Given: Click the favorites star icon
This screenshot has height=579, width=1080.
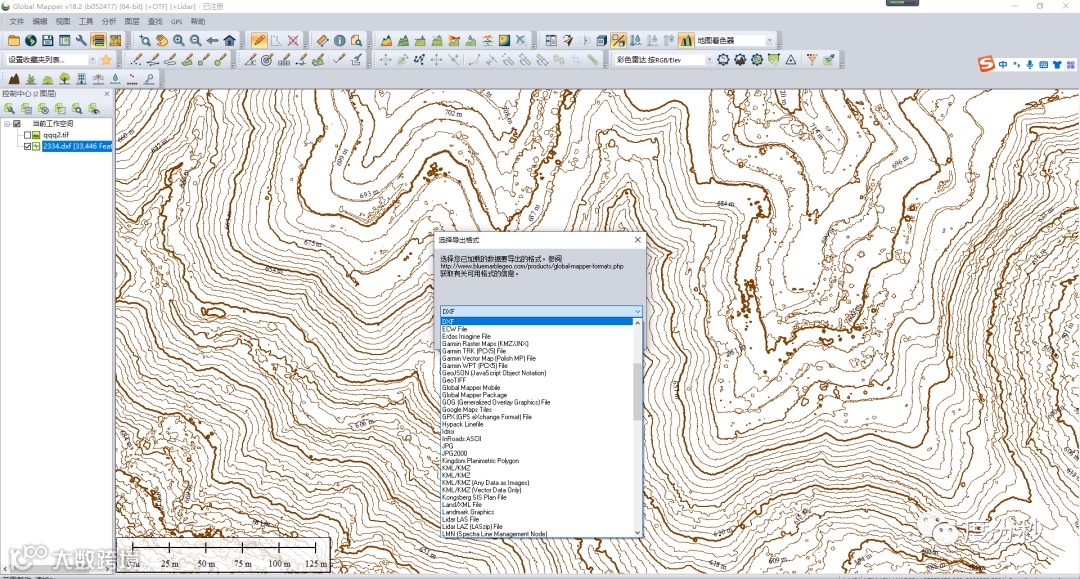Looking at the screenshot, I should pyautogui.click(x=106, y=60).
